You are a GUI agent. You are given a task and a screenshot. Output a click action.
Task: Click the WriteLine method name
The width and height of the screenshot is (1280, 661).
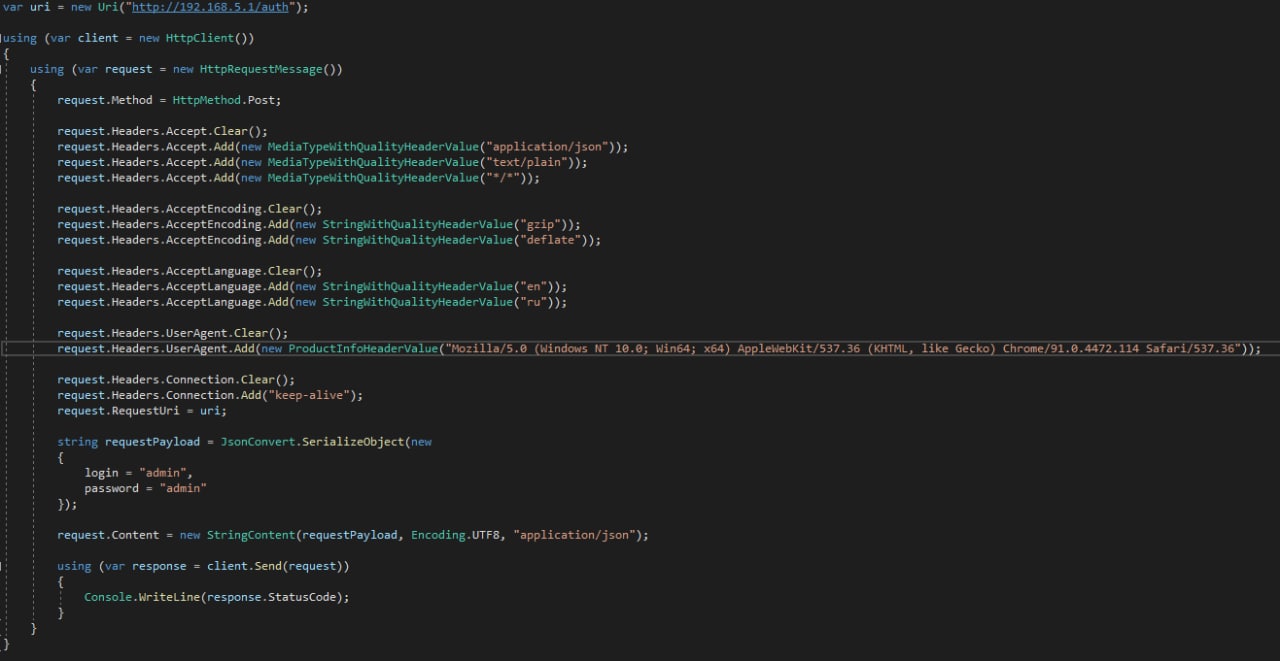[x=169, y=597]
